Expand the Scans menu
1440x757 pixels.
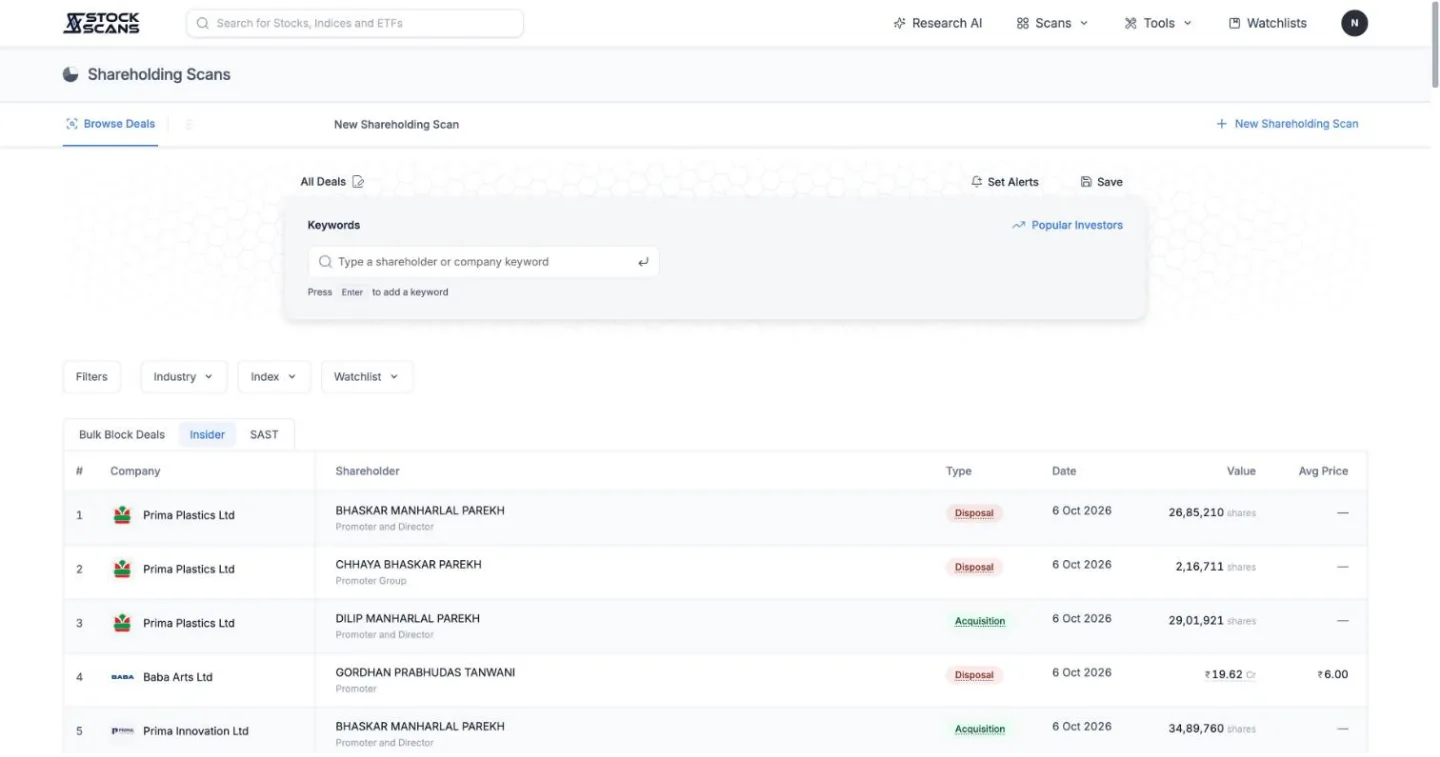(1052, 23)
